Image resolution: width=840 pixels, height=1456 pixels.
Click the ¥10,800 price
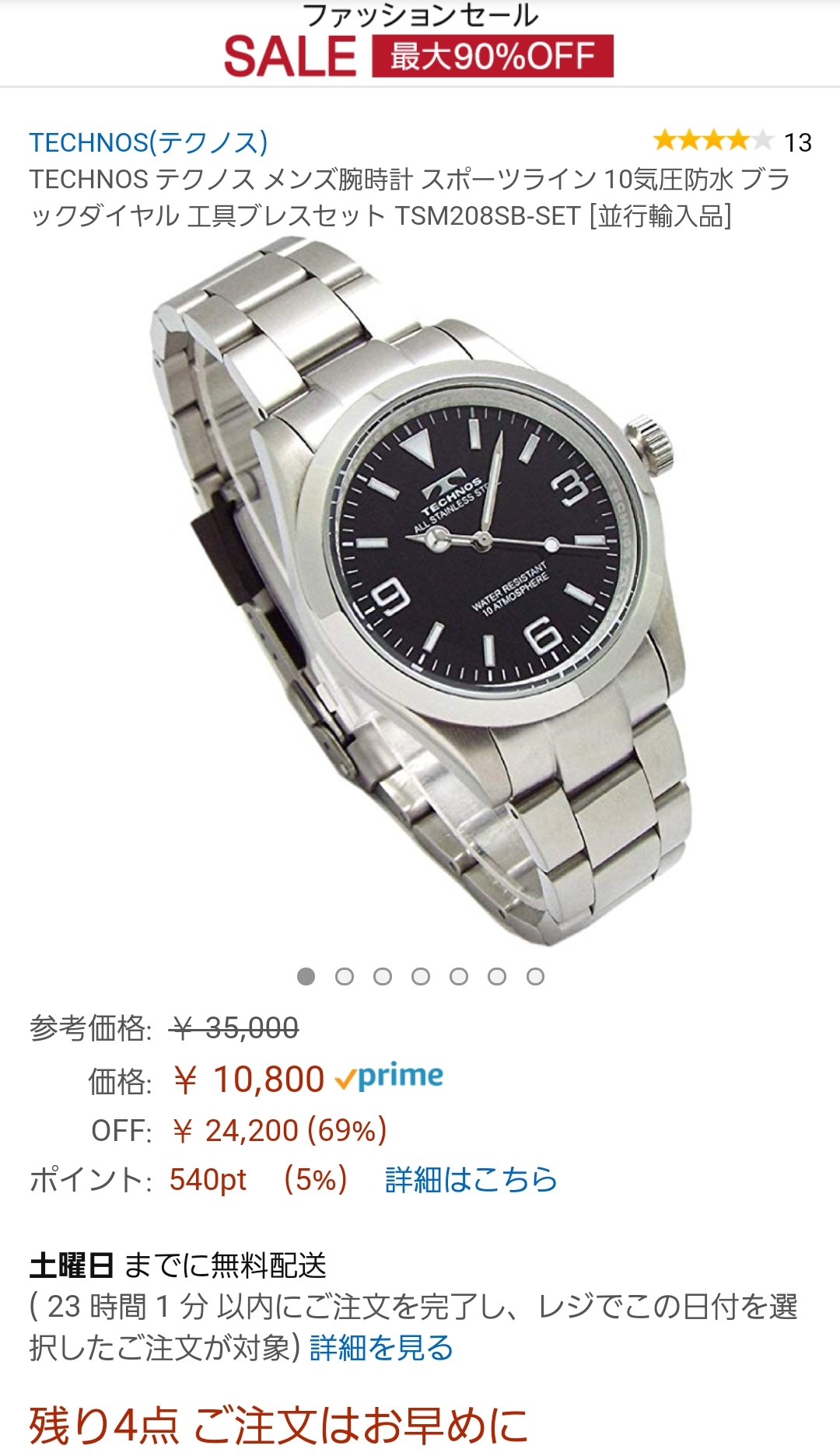tap(248, 1080)
